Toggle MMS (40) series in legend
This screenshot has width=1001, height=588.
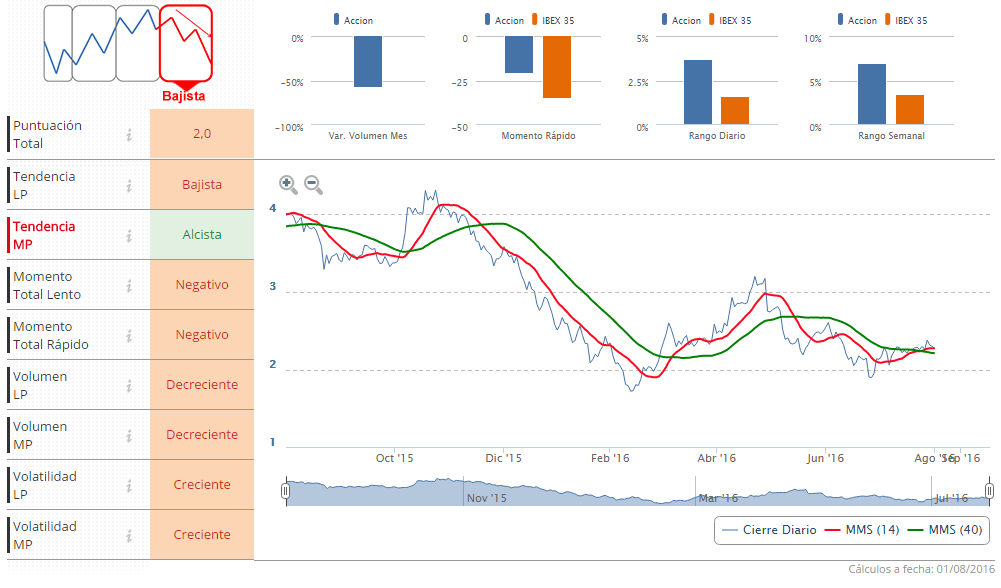click(x=945, y=530)
